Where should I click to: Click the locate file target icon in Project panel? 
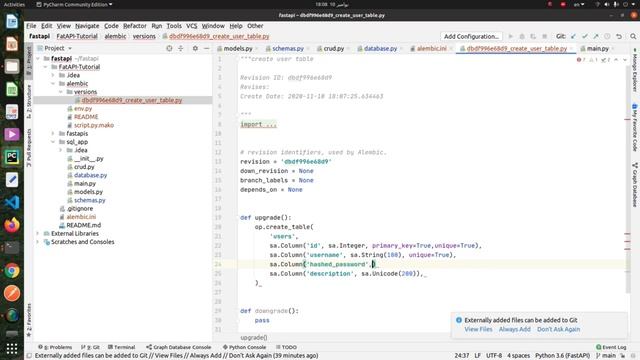click(169, 48)
